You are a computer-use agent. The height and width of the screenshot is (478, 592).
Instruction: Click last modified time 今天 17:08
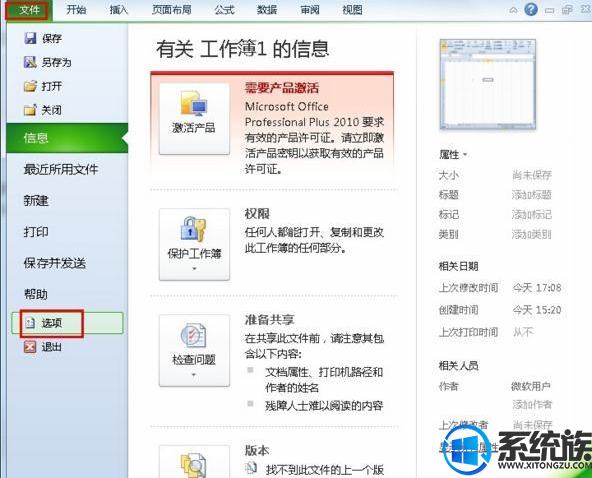[x=537, y=288]
